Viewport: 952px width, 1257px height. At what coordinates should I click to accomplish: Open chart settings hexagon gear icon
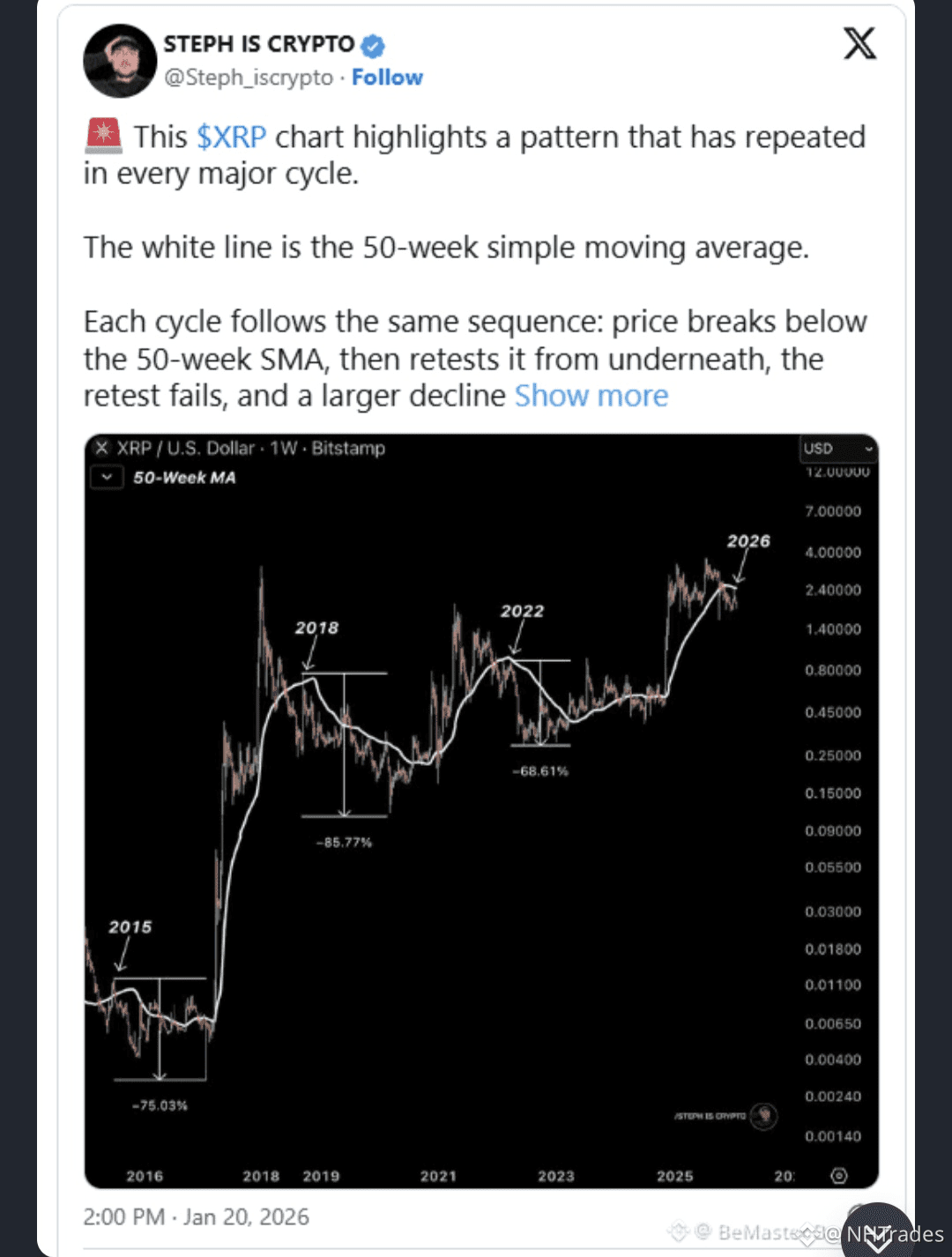click(x=838, y=1175)
